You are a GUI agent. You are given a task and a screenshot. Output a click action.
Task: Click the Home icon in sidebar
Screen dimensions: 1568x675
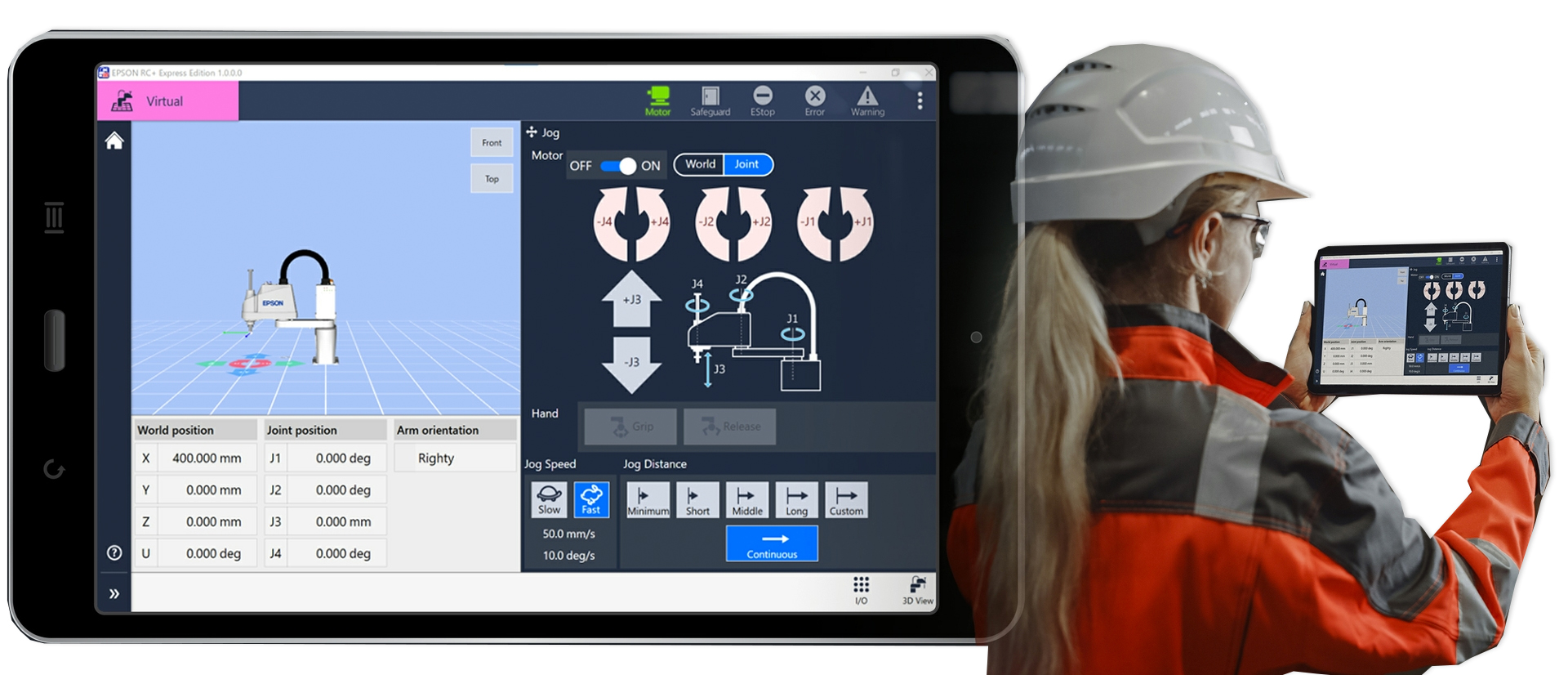(x=114, y=141)
